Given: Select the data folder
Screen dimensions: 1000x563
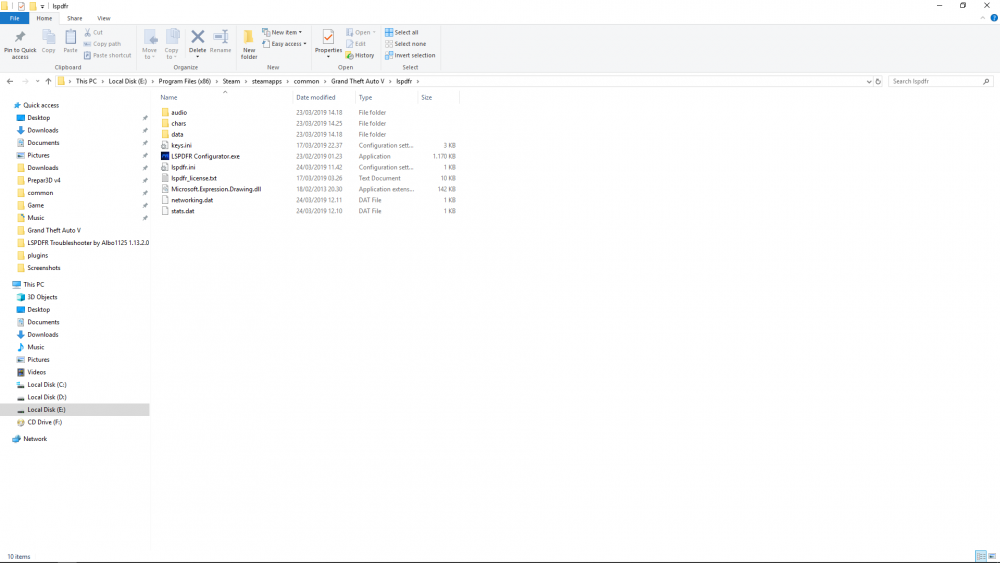Looking at the screenshot, I should coord(177,134).
